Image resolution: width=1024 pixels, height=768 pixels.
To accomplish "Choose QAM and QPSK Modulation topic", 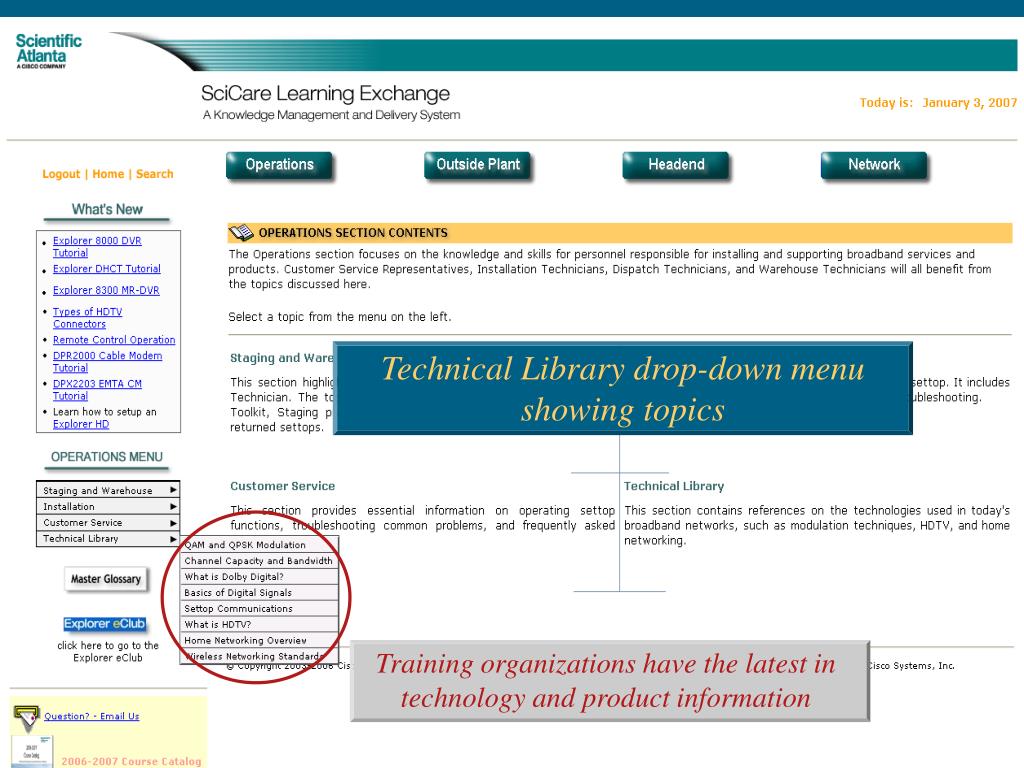I will (259, 545).
